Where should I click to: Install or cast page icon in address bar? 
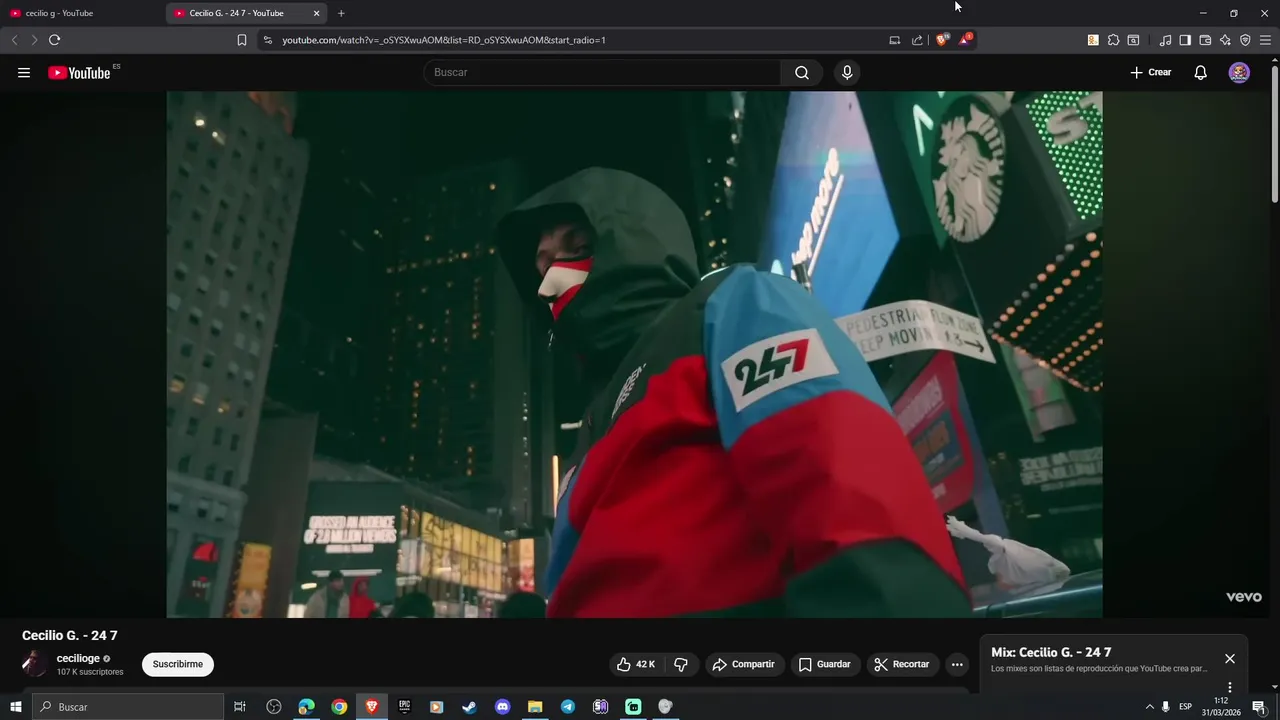895,40
